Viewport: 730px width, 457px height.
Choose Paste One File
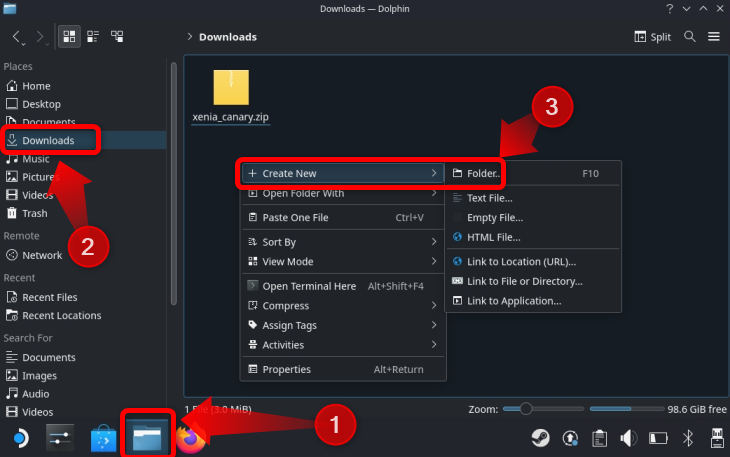point(343,217)
